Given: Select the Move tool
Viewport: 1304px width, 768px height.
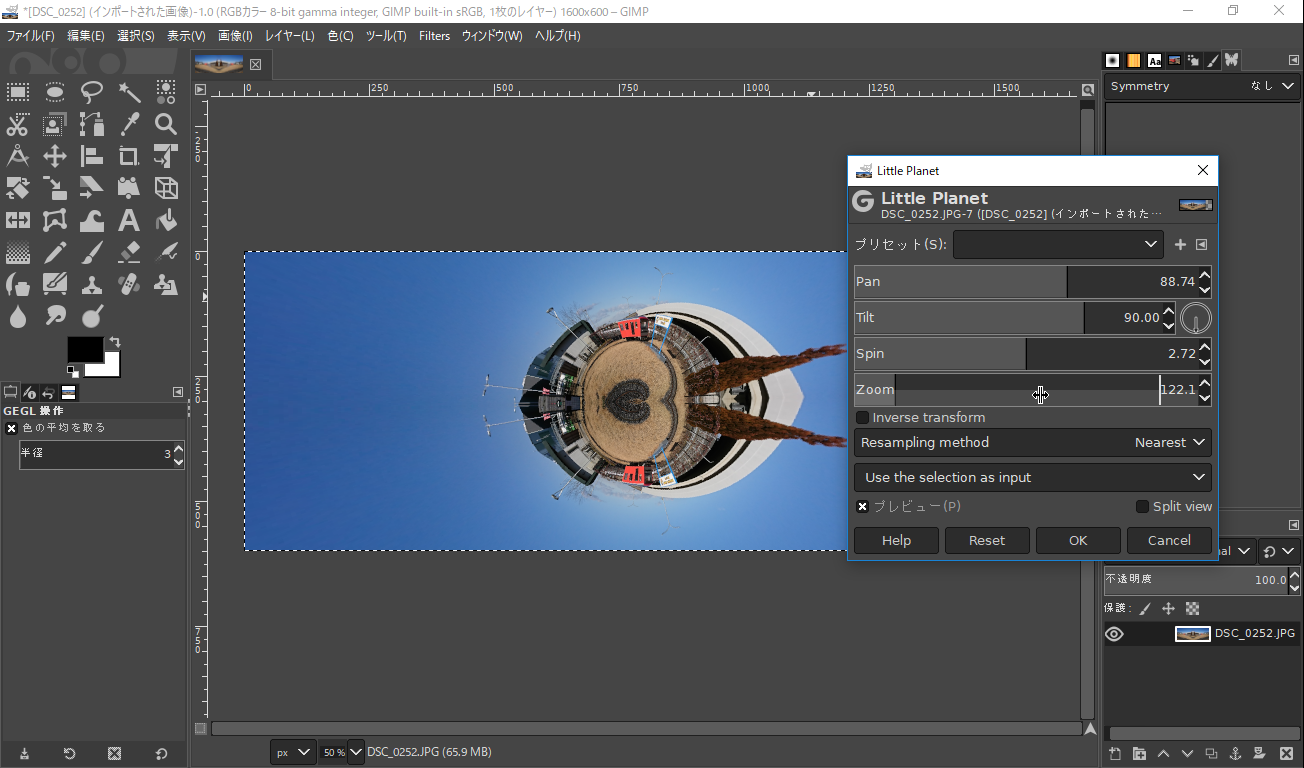Looking at the screenshot, I should 55,155.
